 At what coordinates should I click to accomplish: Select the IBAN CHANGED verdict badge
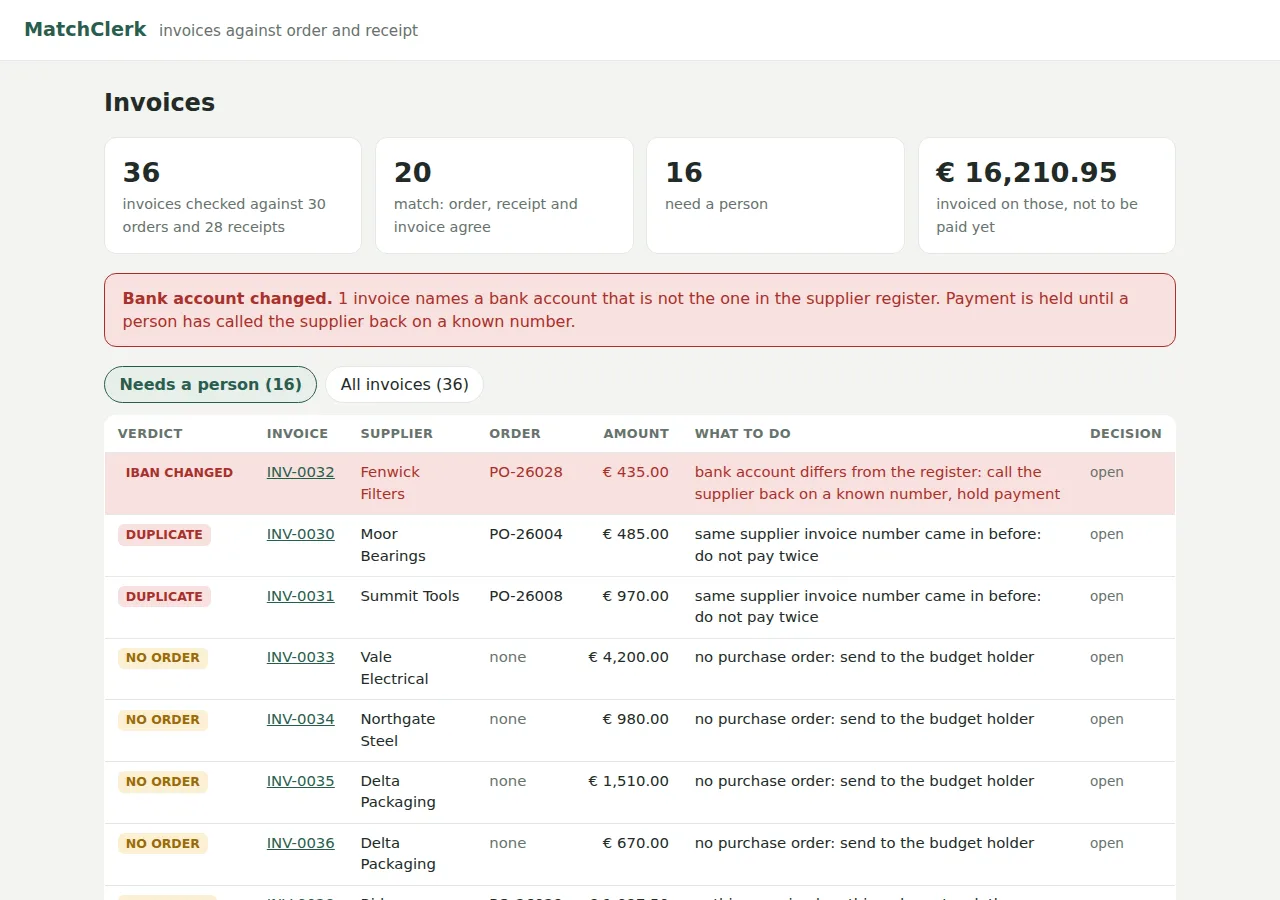point(179,473)
